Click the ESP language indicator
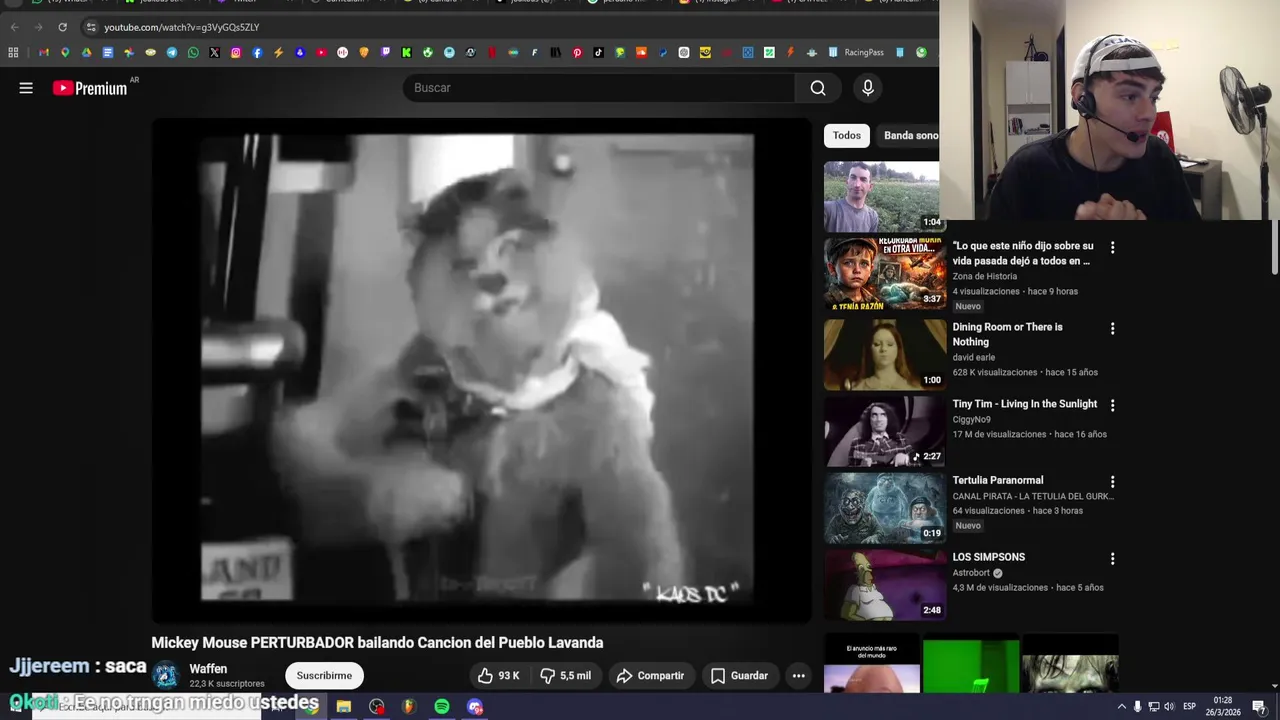The height and width of the screenshot is (720, 1280). pyautogui.click(x=1189, y=707)
